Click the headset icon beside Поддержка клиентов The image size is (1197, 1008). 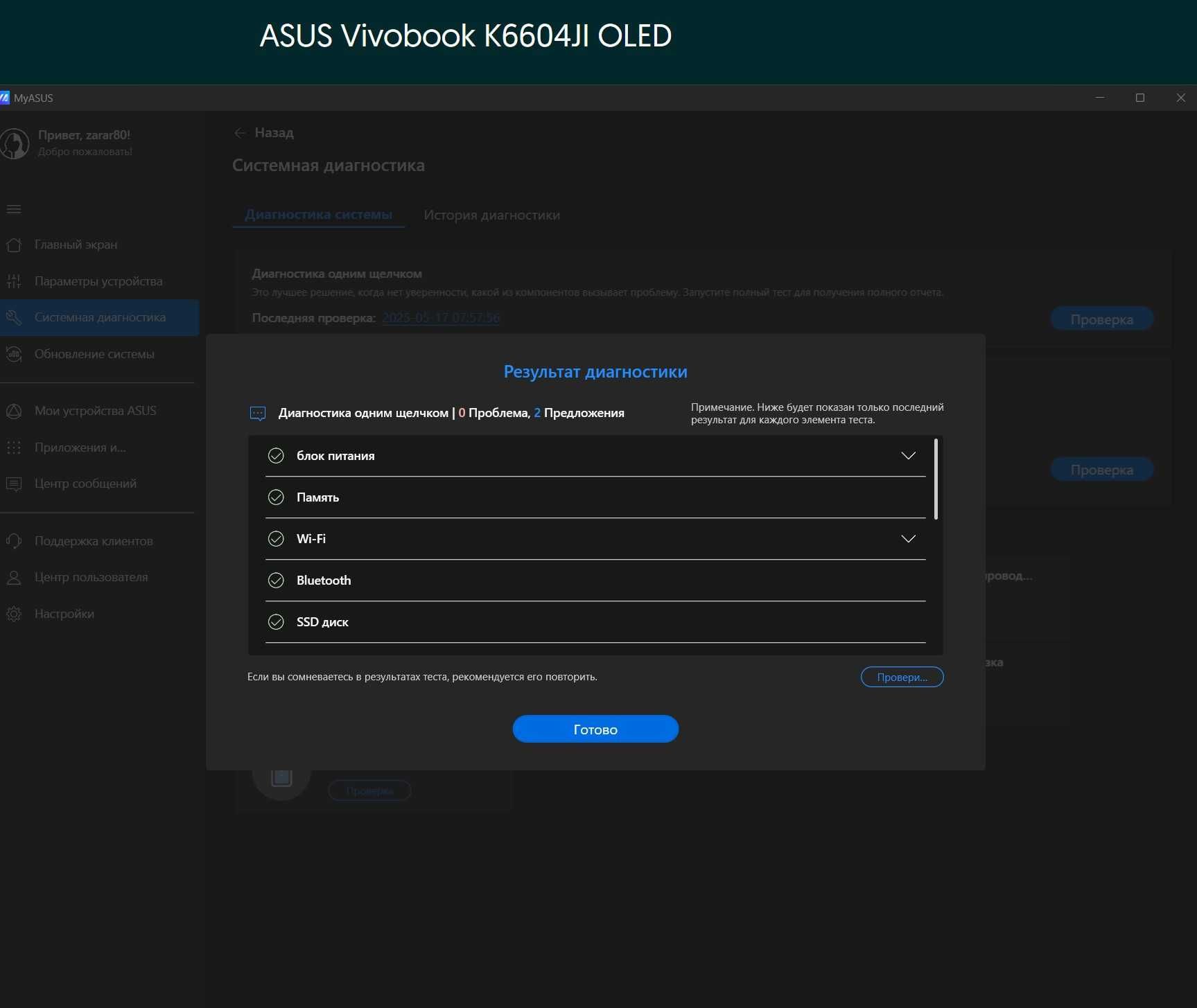coord(14,541)
